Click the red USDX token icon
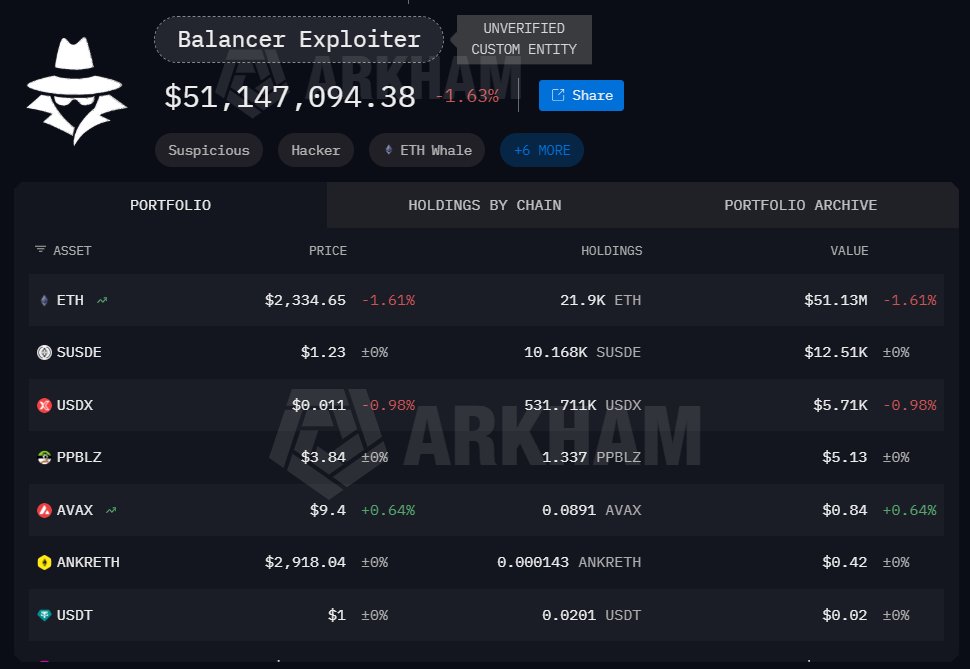This screenshot has height=669, width=970. pyautogui.click(x=44, y=405)
